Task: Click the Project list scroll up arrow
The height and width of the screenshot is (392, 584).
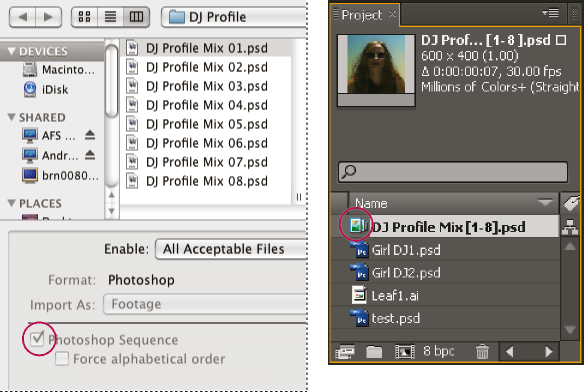Action: tap(570, 247)
